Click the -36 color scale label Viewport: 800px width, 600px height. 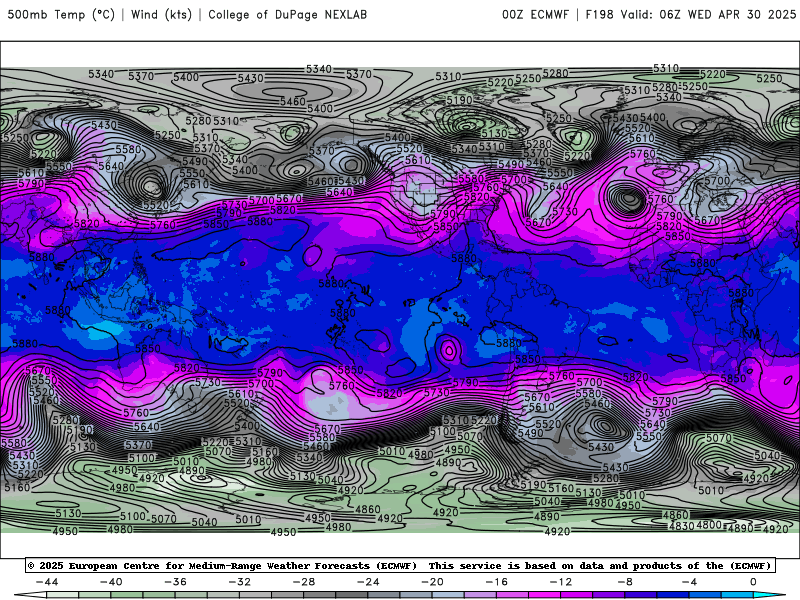176,582
